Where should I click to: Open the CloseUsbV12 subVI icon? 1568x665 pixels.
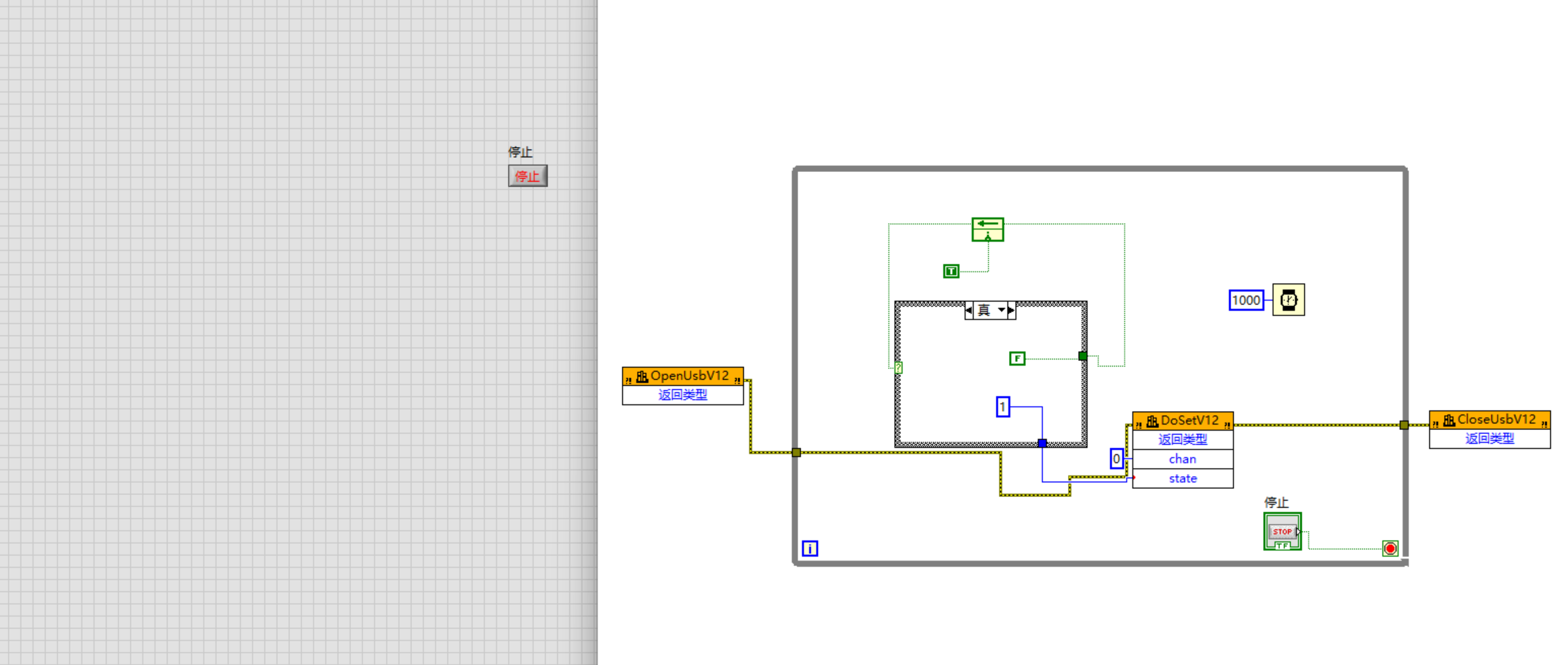(1489, 420)
